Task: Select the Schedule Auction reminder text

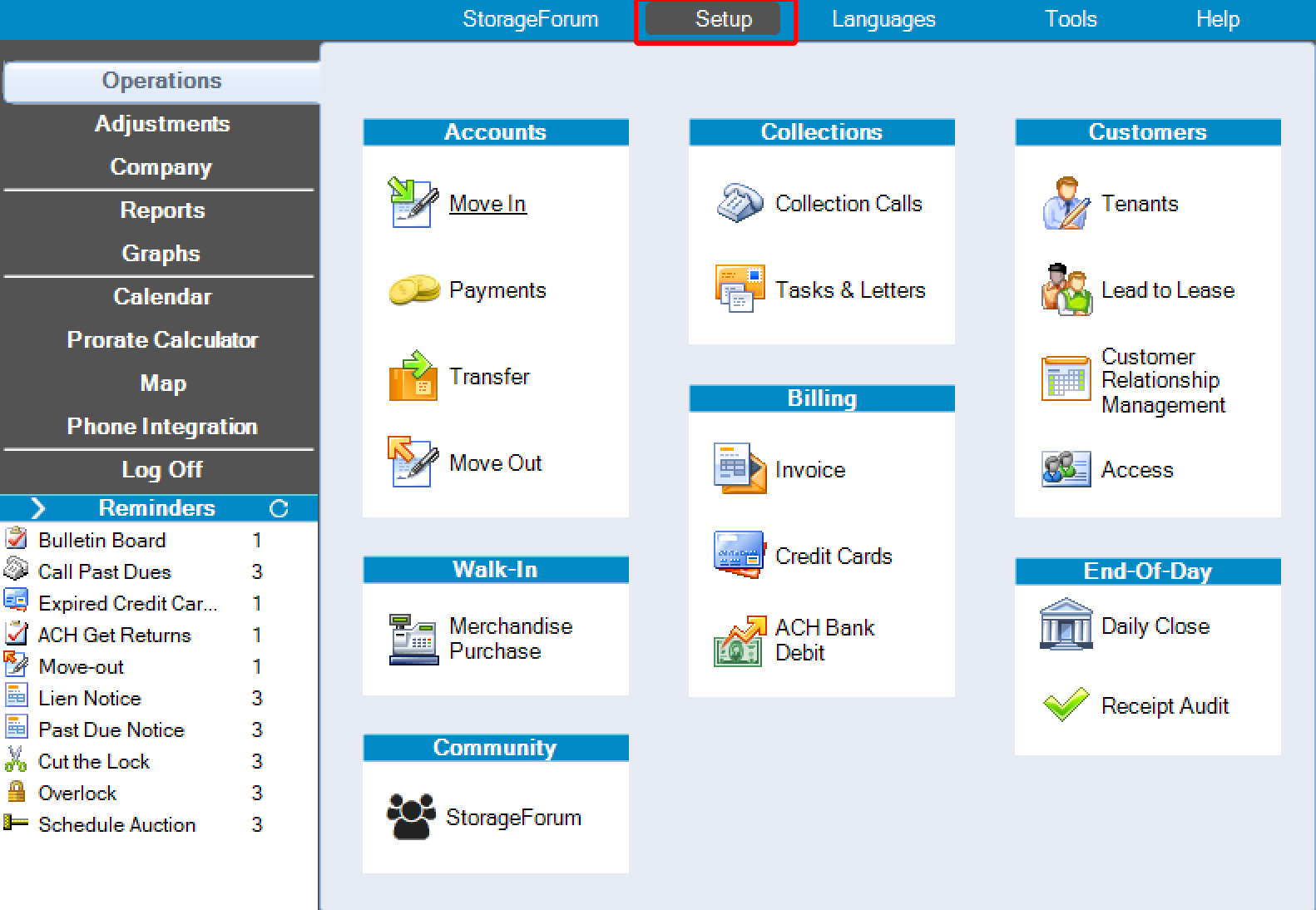Action: click(x=117, y=824)
